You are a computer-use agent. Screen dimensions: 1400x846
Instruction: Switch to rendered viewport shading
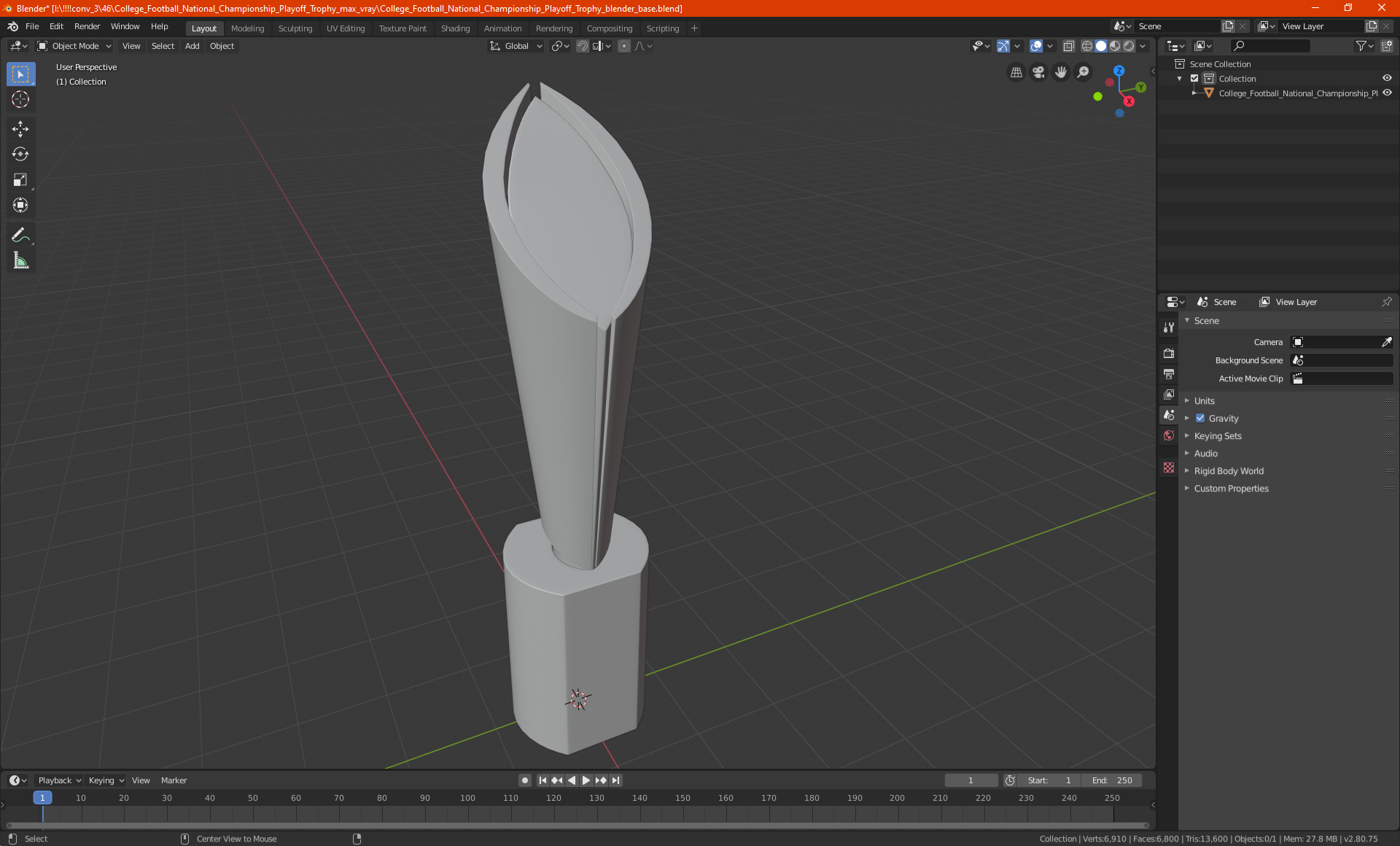click(x=1129, y=46)
